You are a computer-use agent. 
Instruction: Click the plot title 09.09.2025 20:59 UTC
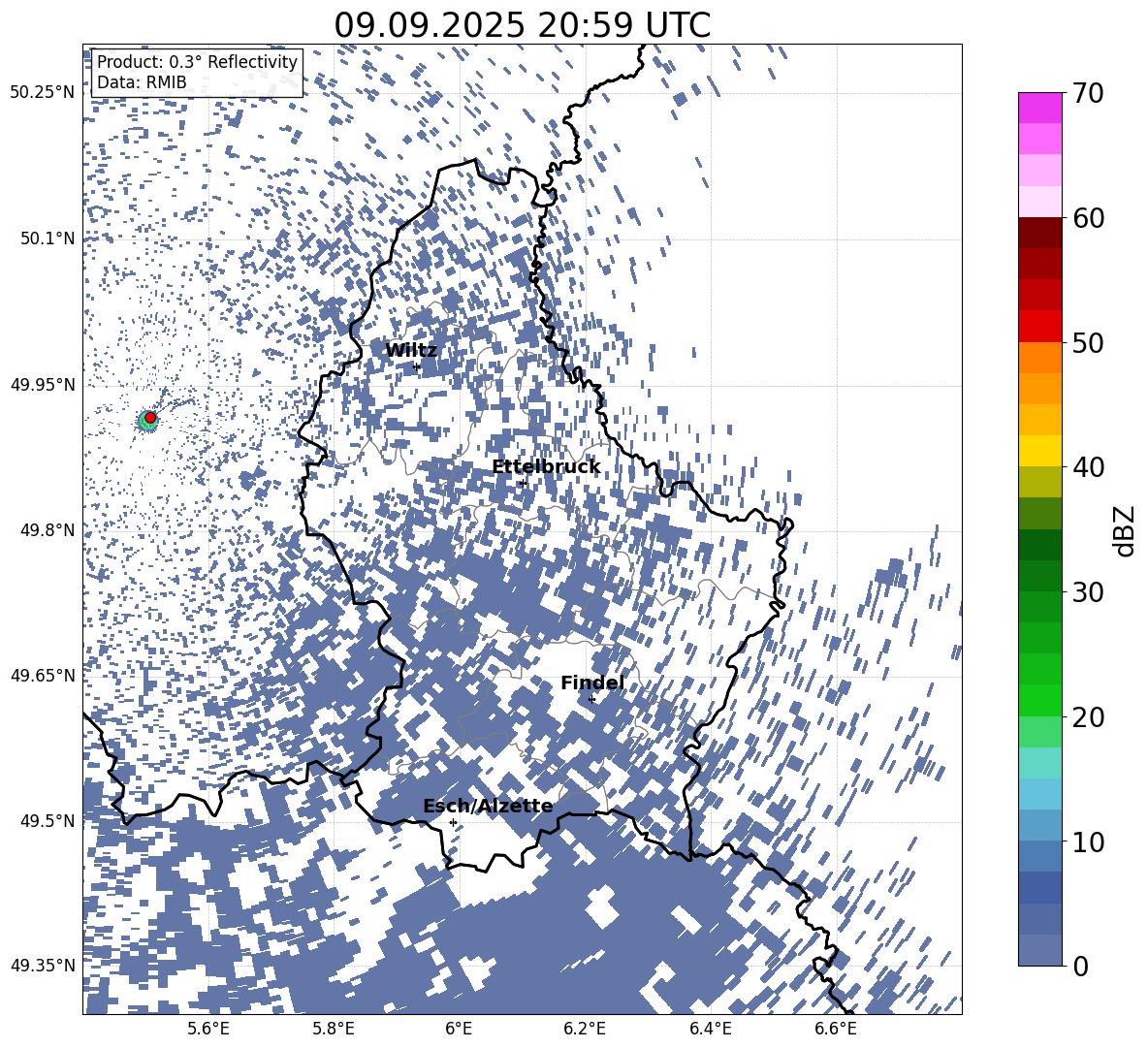(522, 25)
